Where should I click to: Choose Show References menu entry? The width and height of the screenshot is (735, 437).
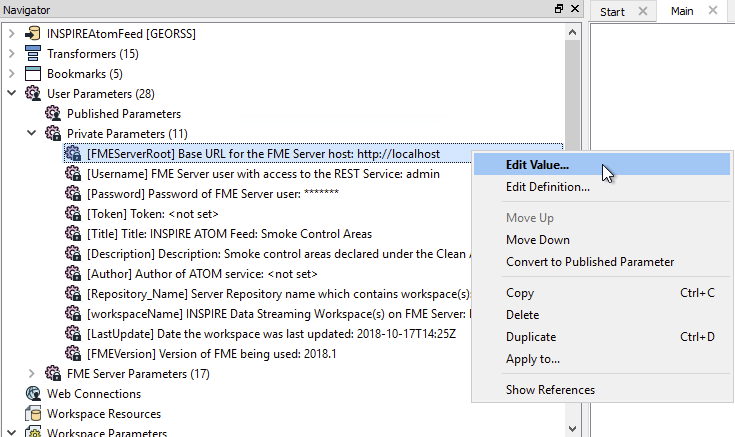pyautogui.click(x=550, y=390)
